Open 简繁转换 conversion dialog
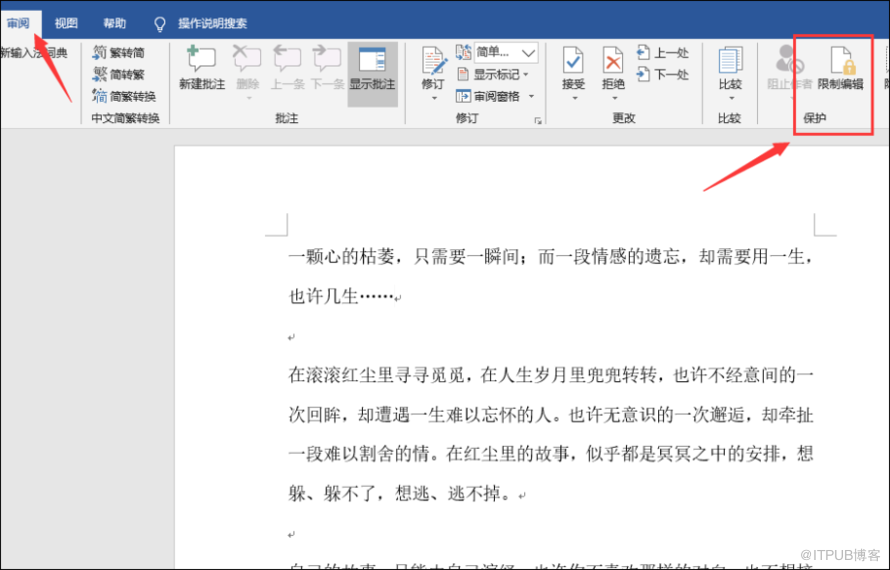This screenshot has height=570, width=890. tap(124, 96)
